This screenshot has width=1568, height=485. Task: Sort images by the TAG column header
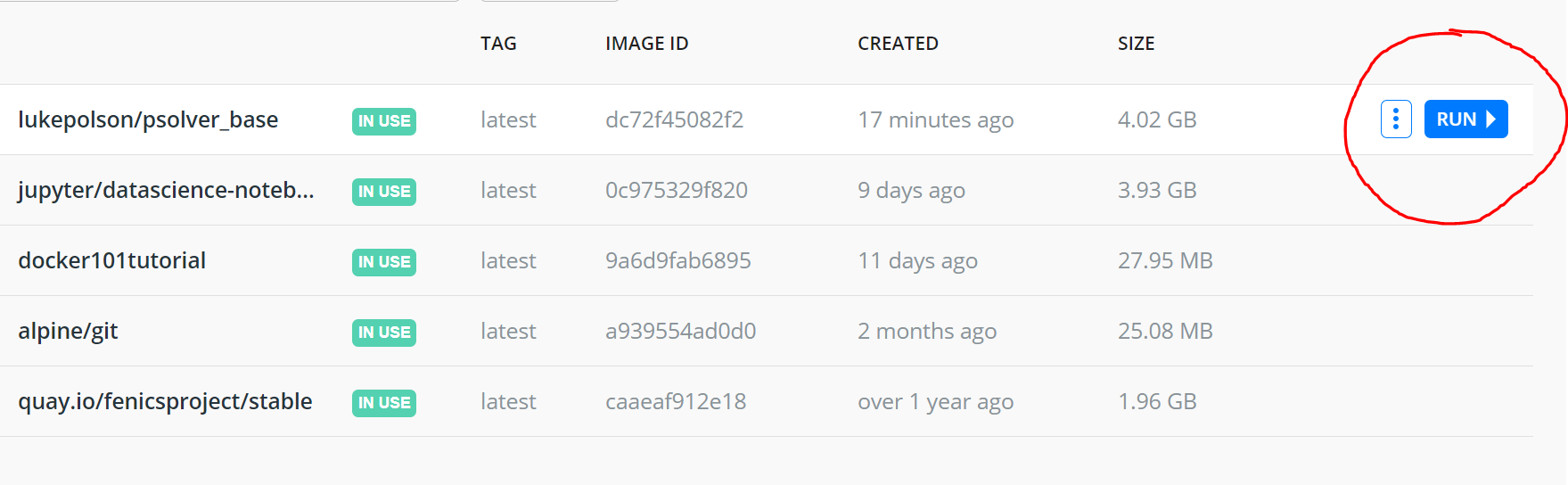[498, 44]
